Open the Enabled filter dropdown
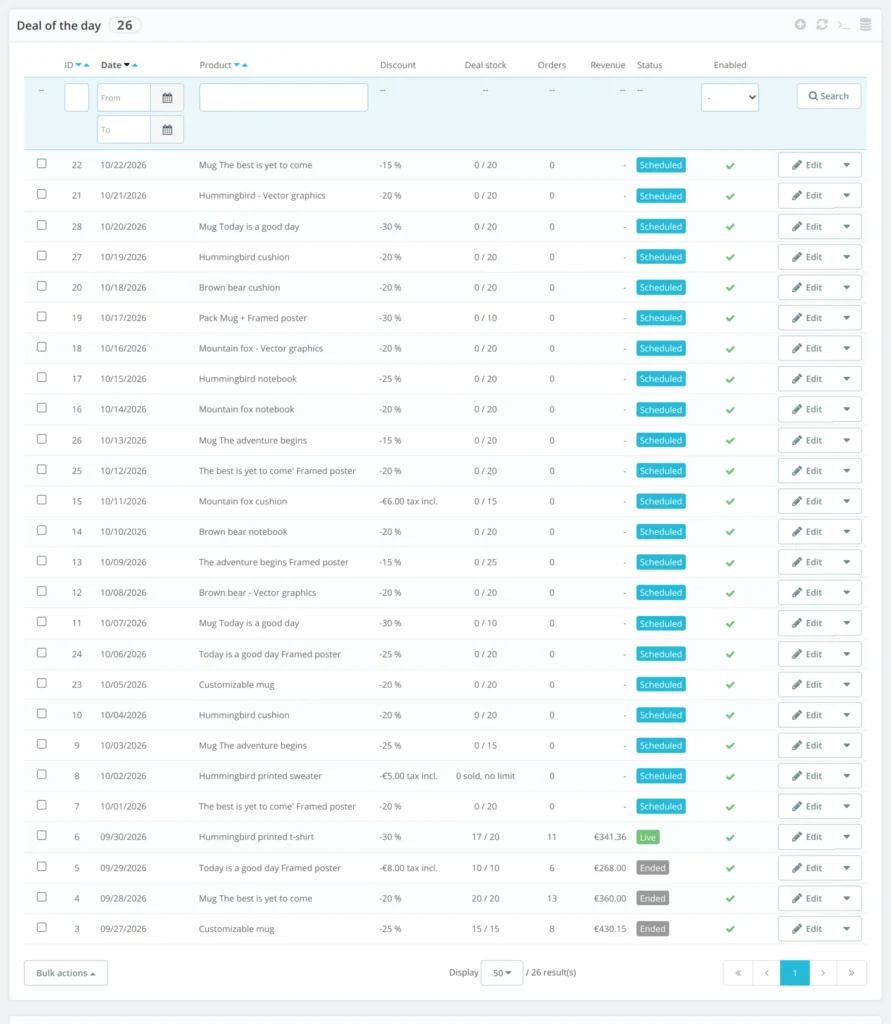Screen dimensions: 891x1024 pos(730,98)
